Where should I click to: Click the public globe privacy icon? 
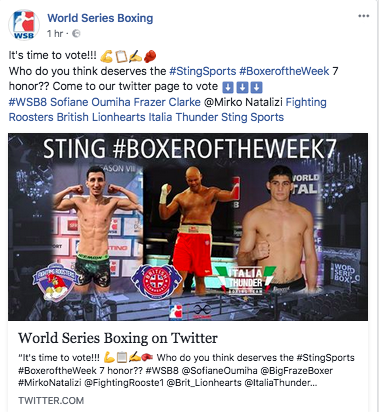(x=76, y=33)
